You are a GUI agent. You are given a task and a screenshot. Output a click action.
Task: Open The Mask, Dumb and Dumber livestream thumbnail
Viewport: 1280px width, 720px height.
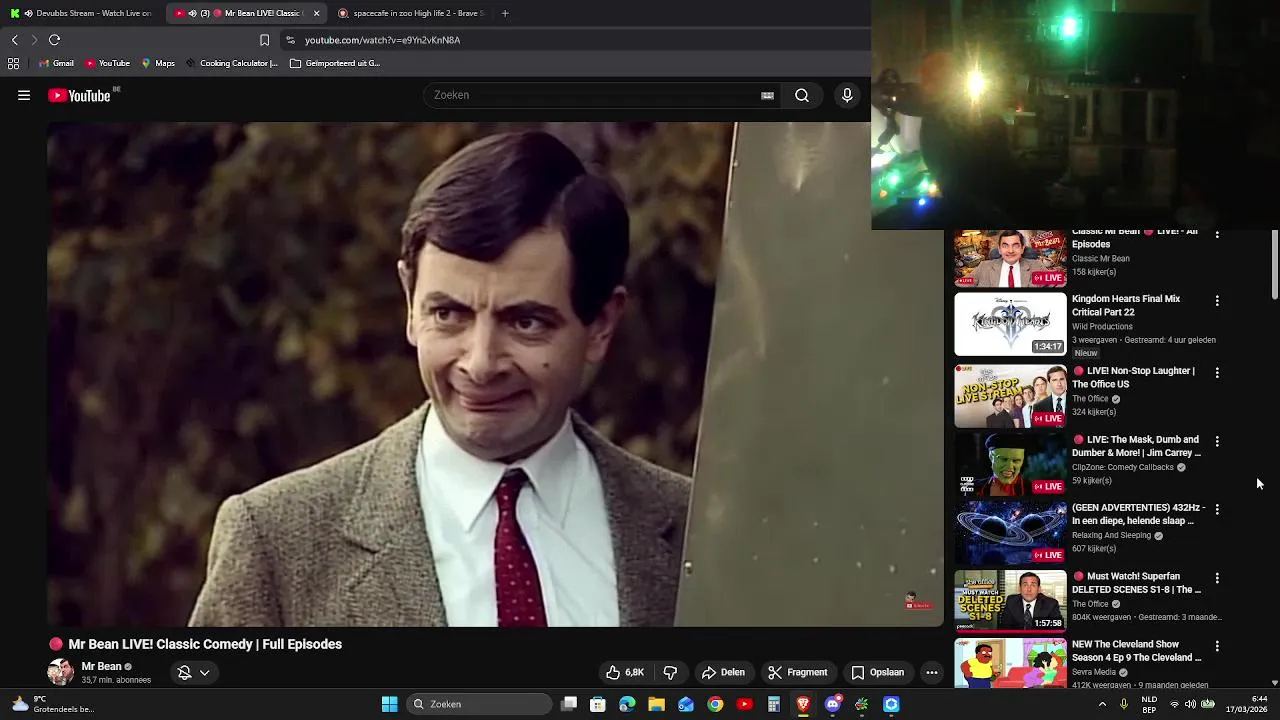click(1010, 465)
